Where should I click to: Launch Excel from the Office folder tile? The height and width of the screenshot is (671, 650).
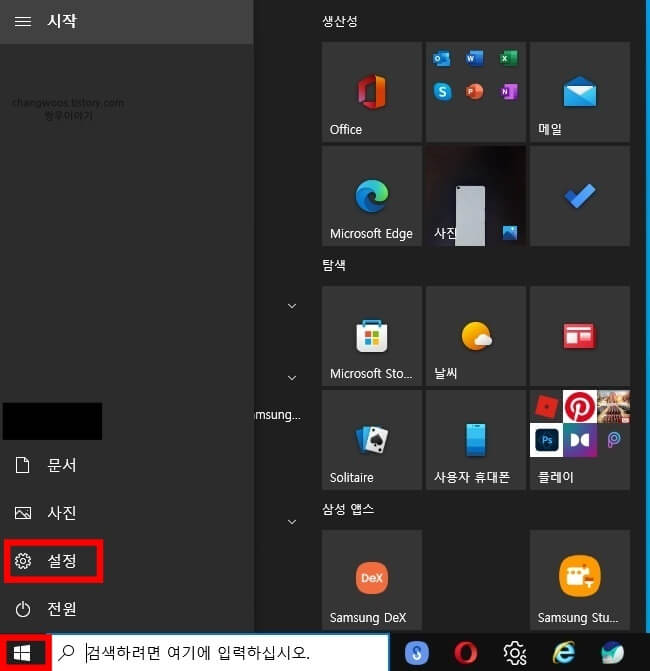click(x=508, y=58)
